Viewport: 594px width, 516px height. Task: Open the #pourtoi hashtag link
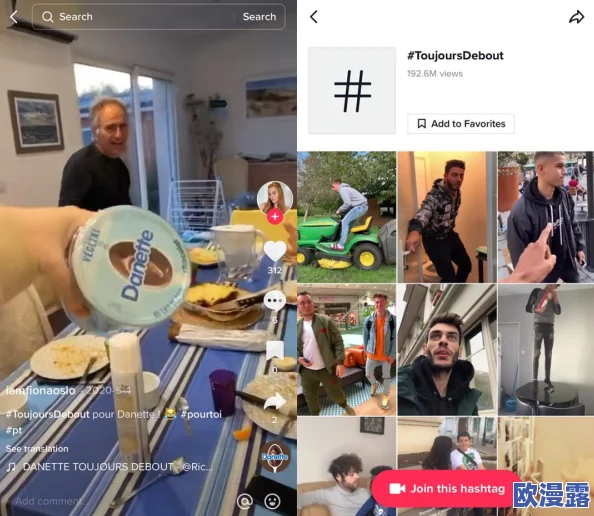(x=201, y=414)
